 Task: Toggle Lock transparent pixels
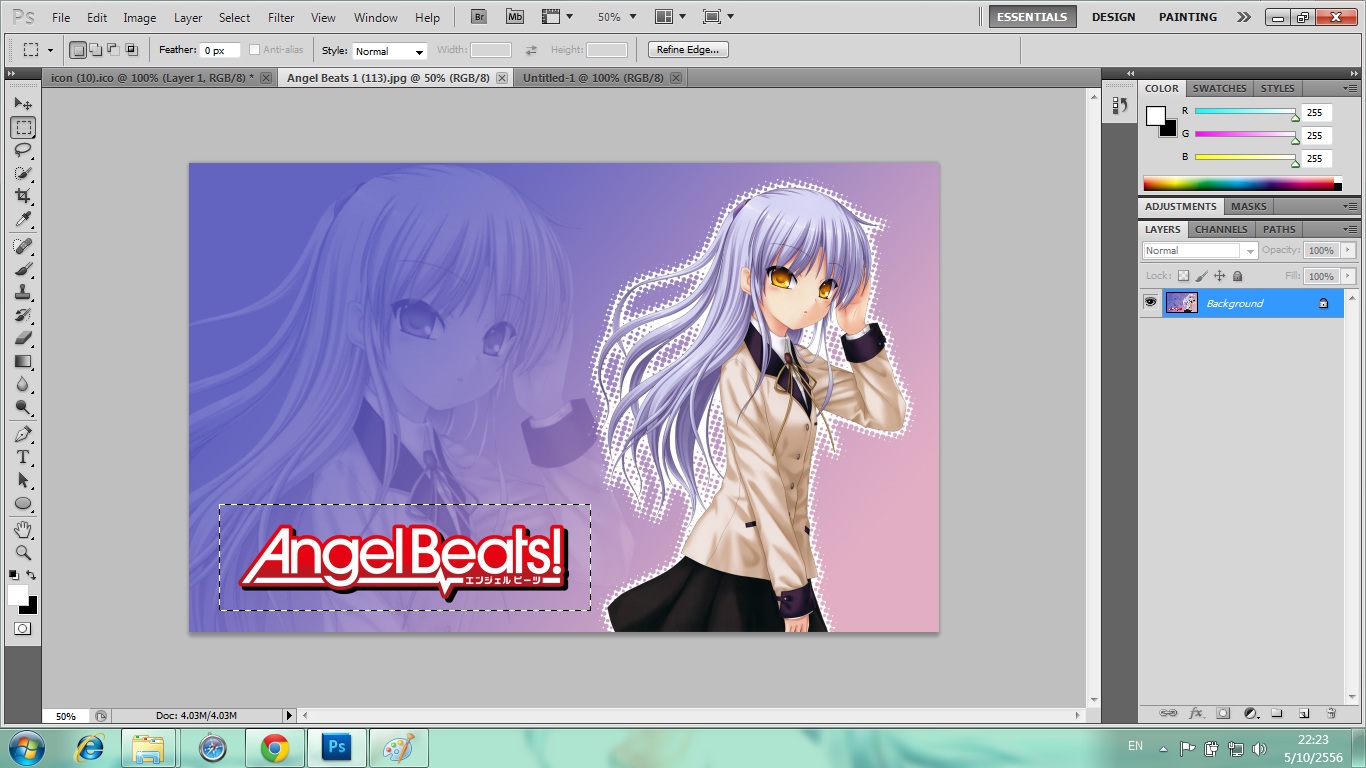tap(1183, 276)
